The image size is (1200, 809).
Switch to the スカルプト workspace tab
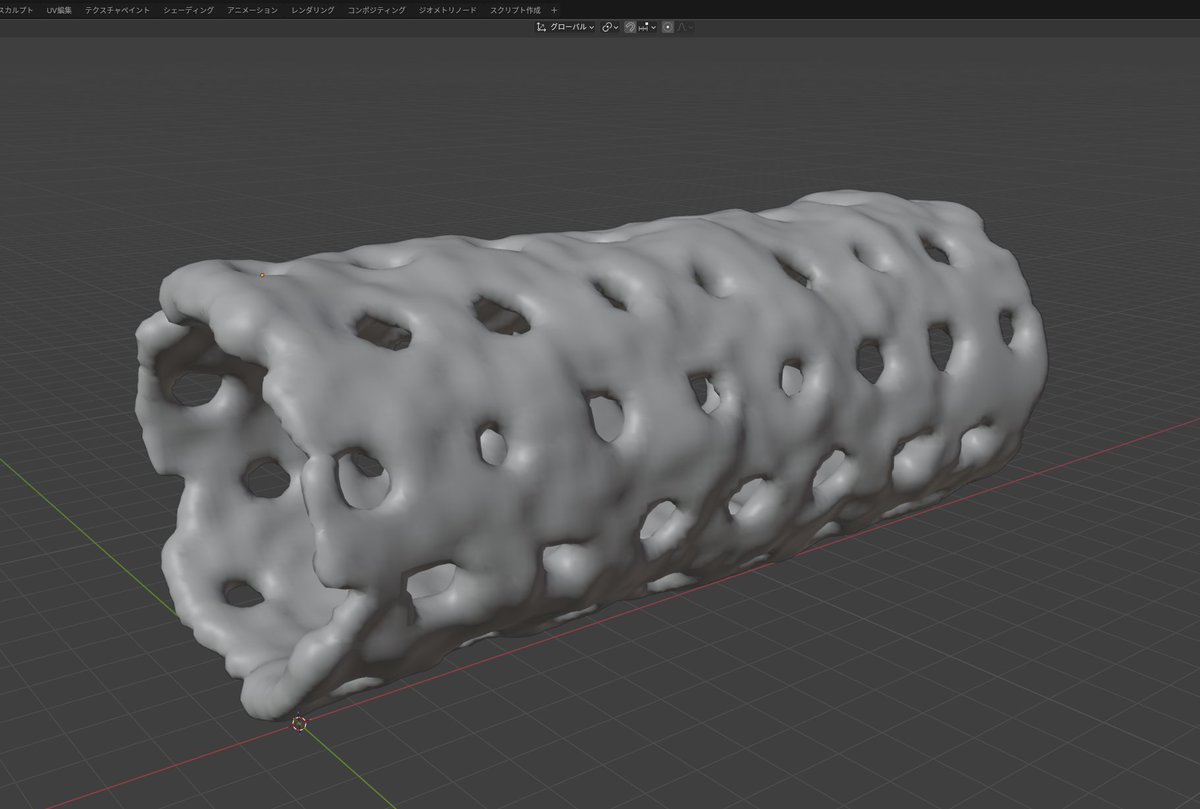pos(15,9)
